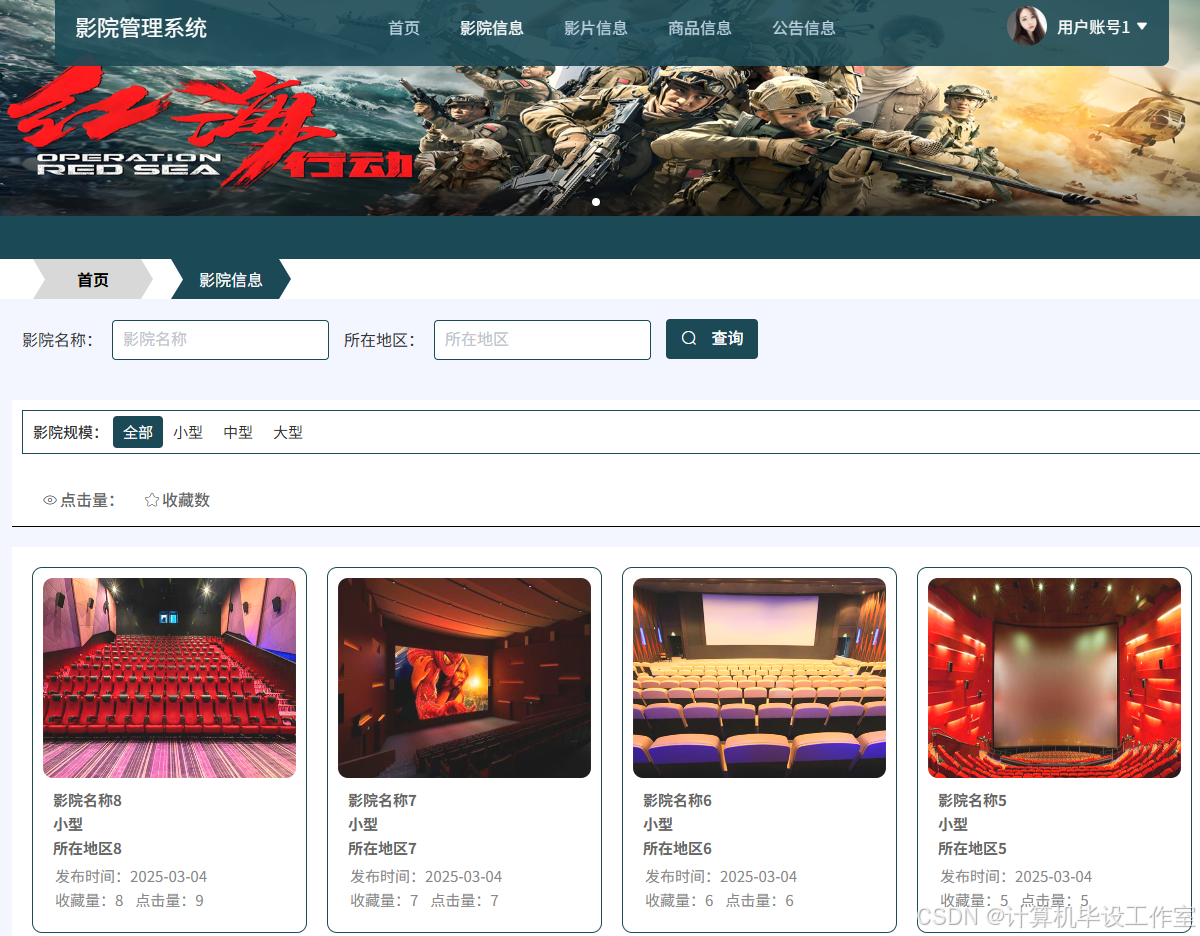Screen dimensions: 1200x936
Task: Click the 用户账号1 username text
Action: (1093, 27)
